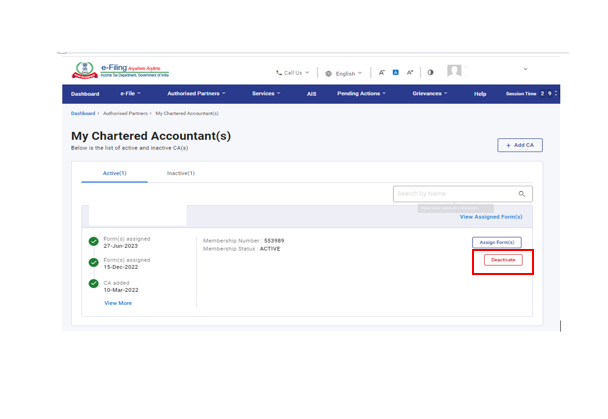Decrease font size with A- icon
The height and width of the screenshot is (419, 608).
(x=383, y=72)
